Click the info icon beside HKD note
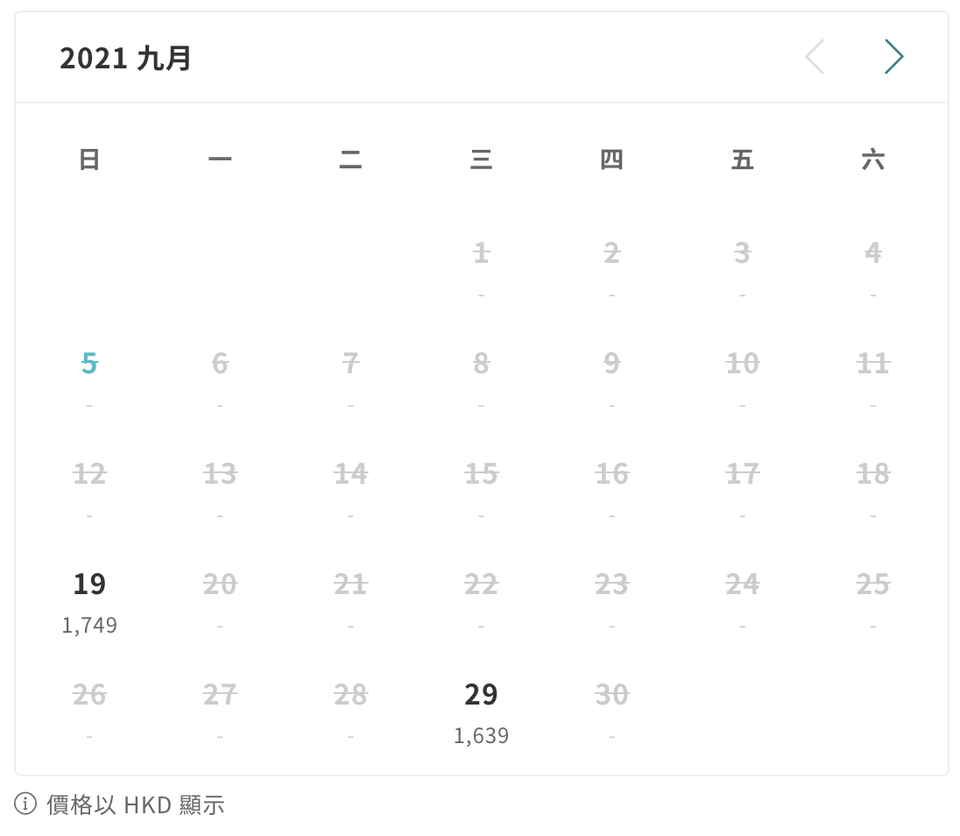 (26, 804)
